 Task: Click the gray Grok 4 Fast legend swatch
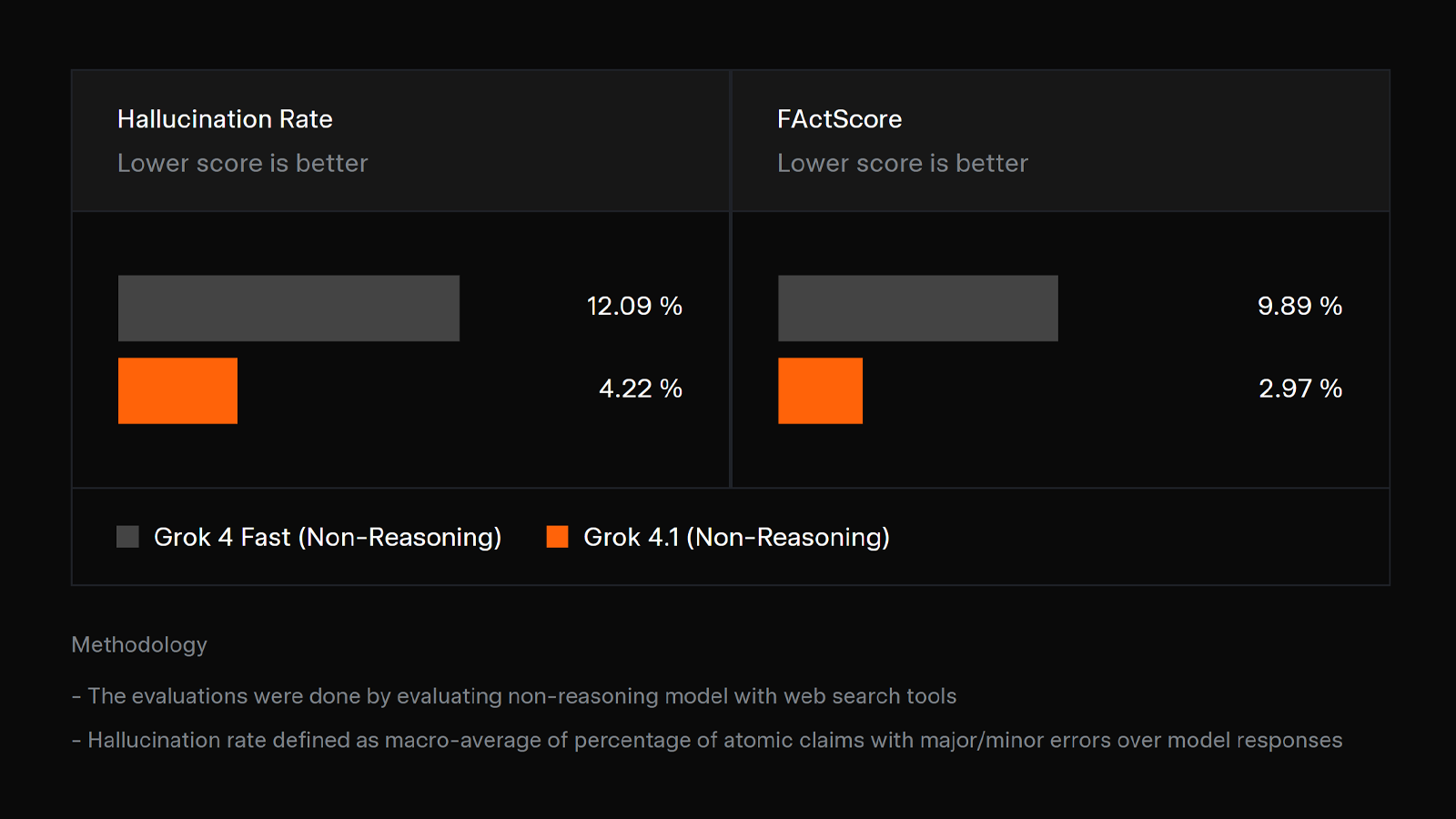pyautogui.click(x=127, y=537)
